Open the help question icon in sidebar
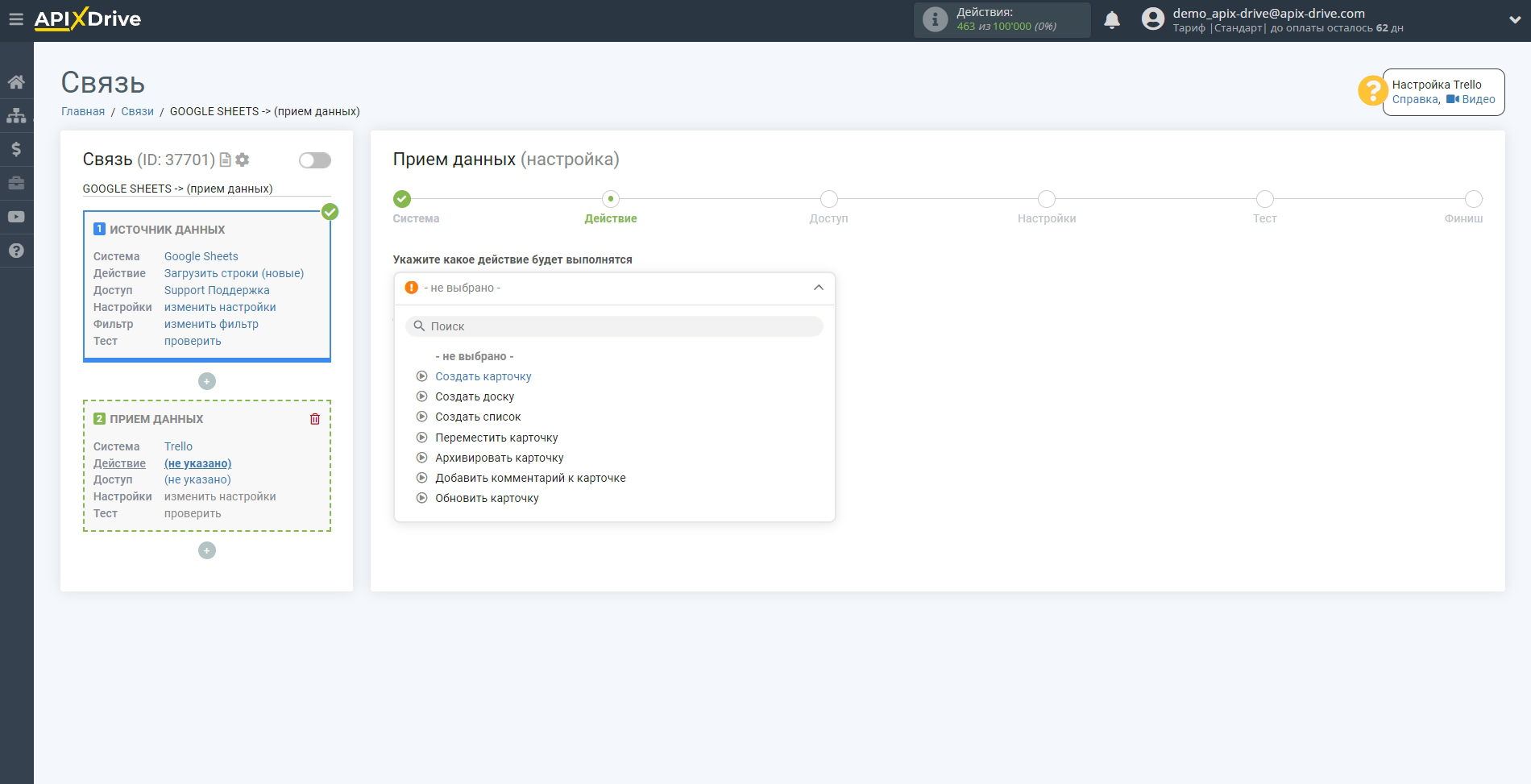Viewport: 1531px width, 784px height. (16, 251)
